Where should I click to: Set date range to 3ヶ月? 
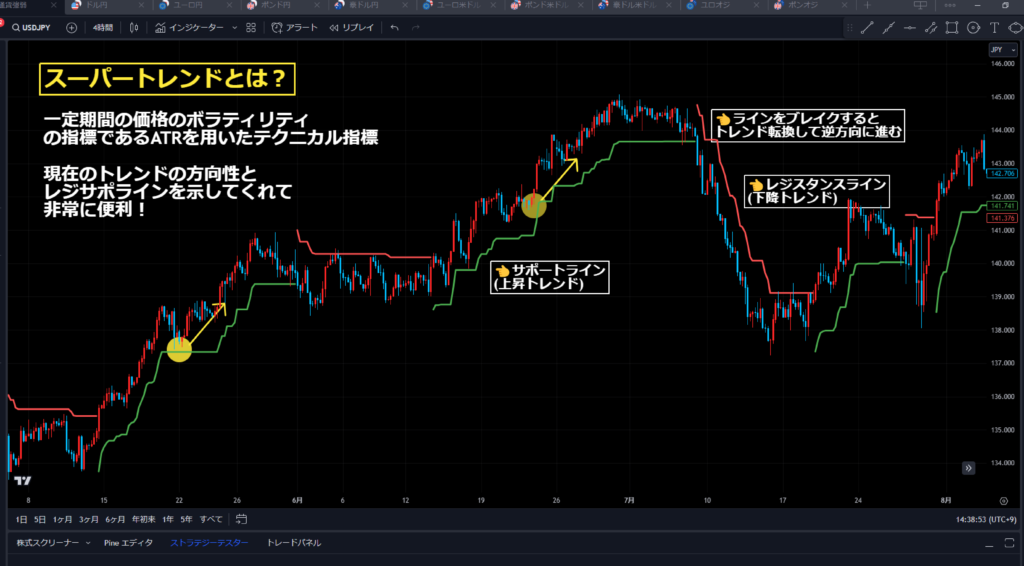tap(88, 519)
